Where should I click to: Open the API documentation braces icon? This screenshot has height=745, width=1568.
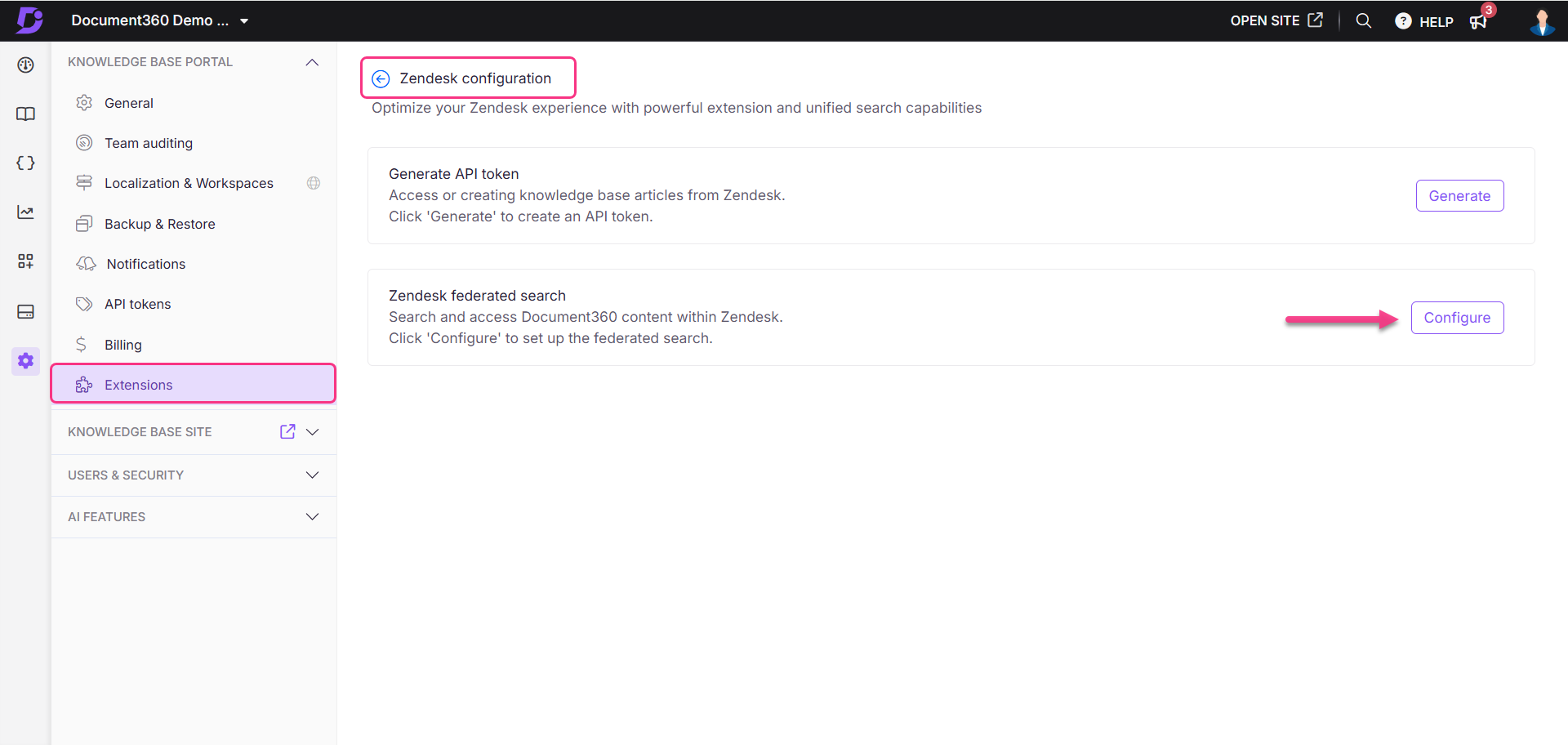point(25,163)
